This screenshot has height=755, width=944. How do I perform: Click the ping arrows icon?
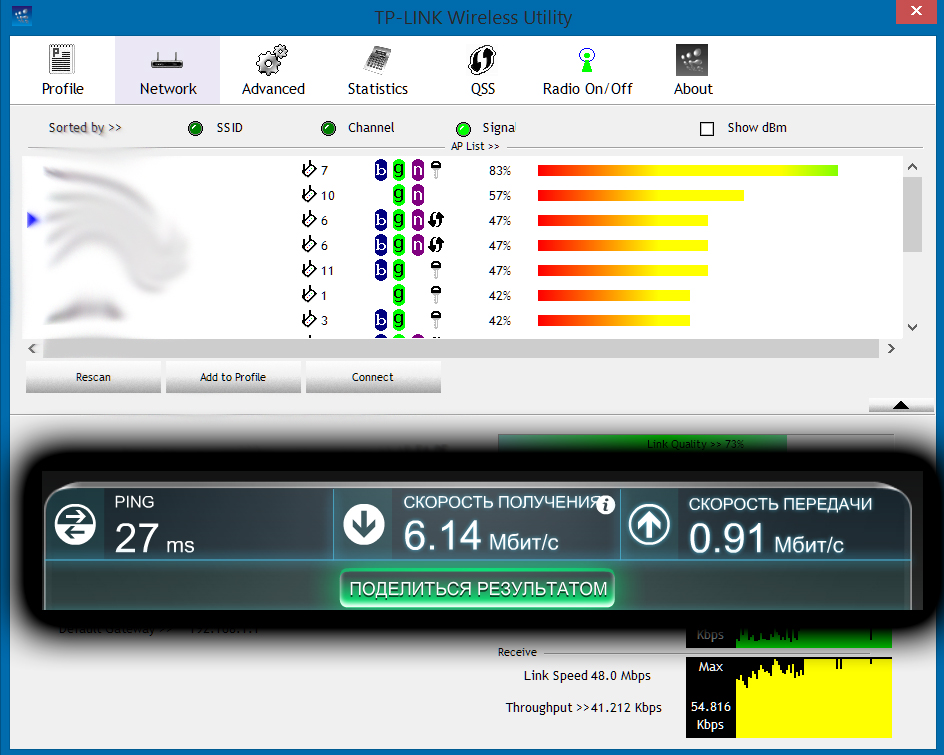click(75, 524)
